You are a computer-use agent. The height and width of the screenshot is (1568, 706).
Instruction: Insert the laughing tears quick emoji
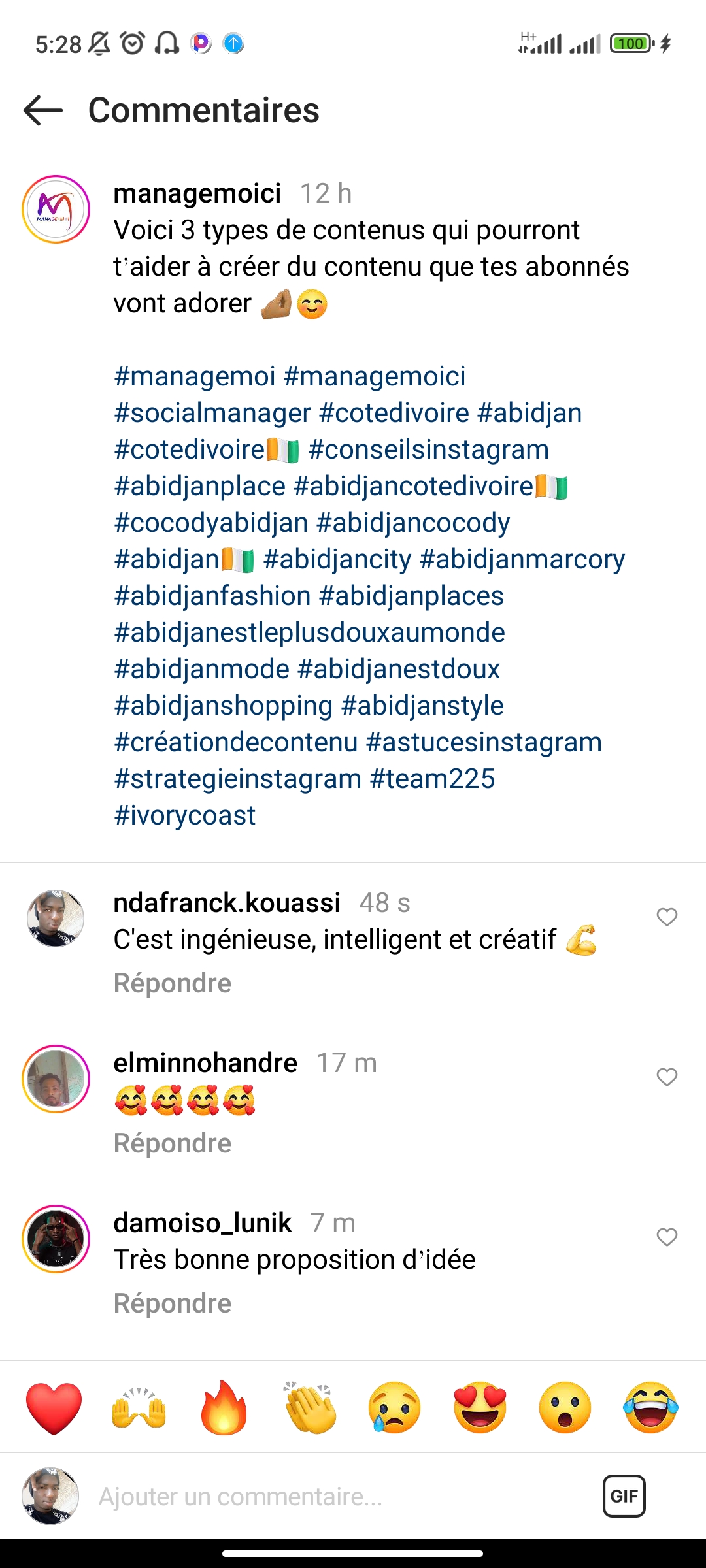[x=651, y=1408]
